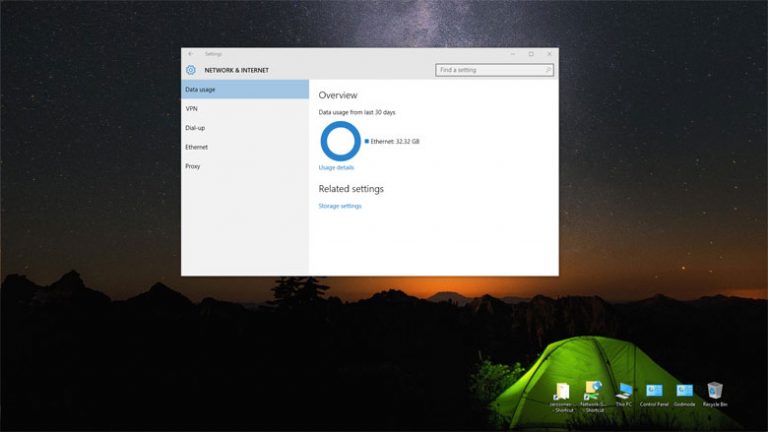Click the NETWORK & INTERNET heading
Screen dimensions: 768x432
(237, 70)
